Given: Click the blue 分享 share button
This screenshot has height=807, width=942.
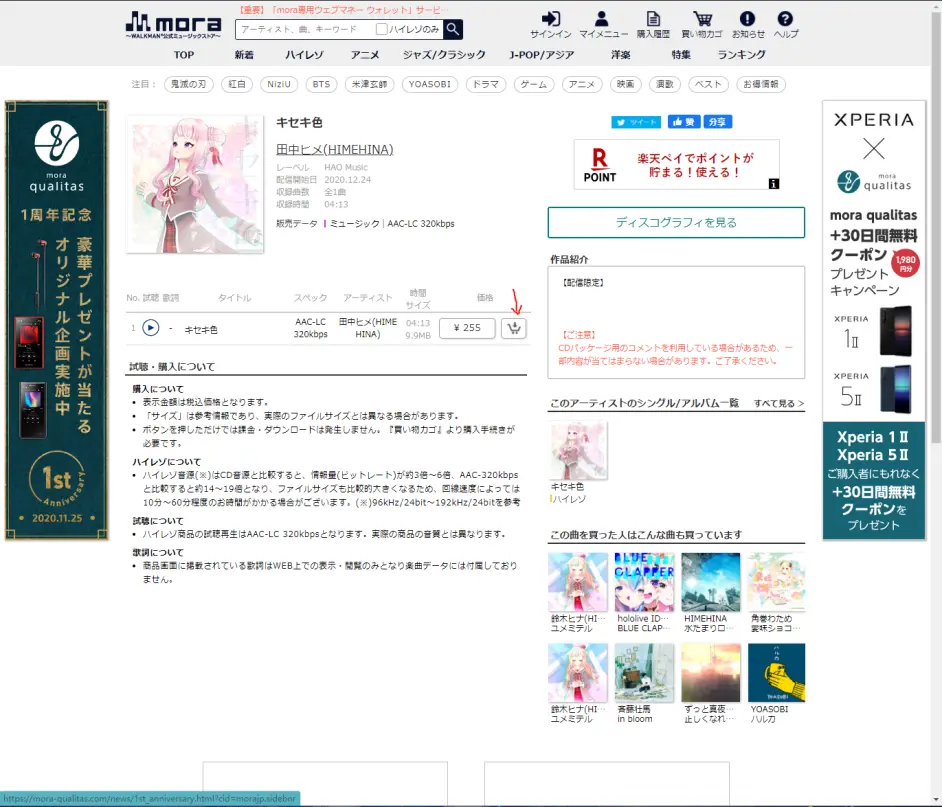Looking at the screenshot, I should click(x=717, y=122).
